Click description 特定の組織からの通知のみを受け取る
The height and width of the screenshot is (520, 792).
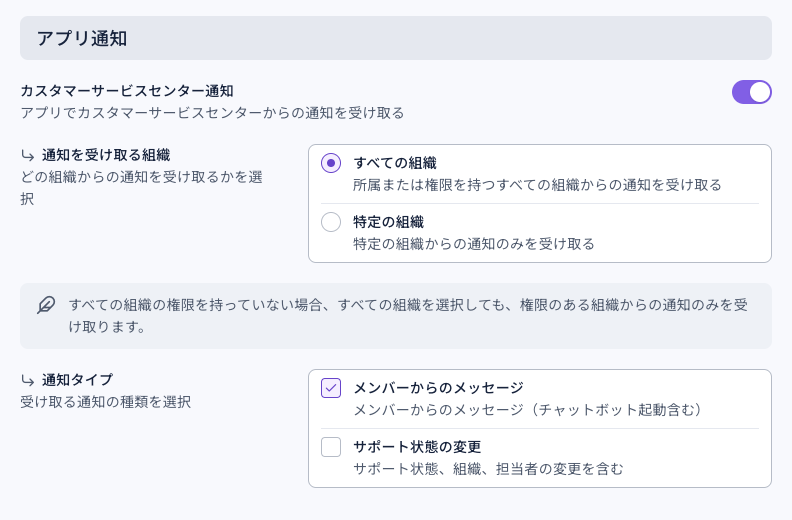[474, 244]
